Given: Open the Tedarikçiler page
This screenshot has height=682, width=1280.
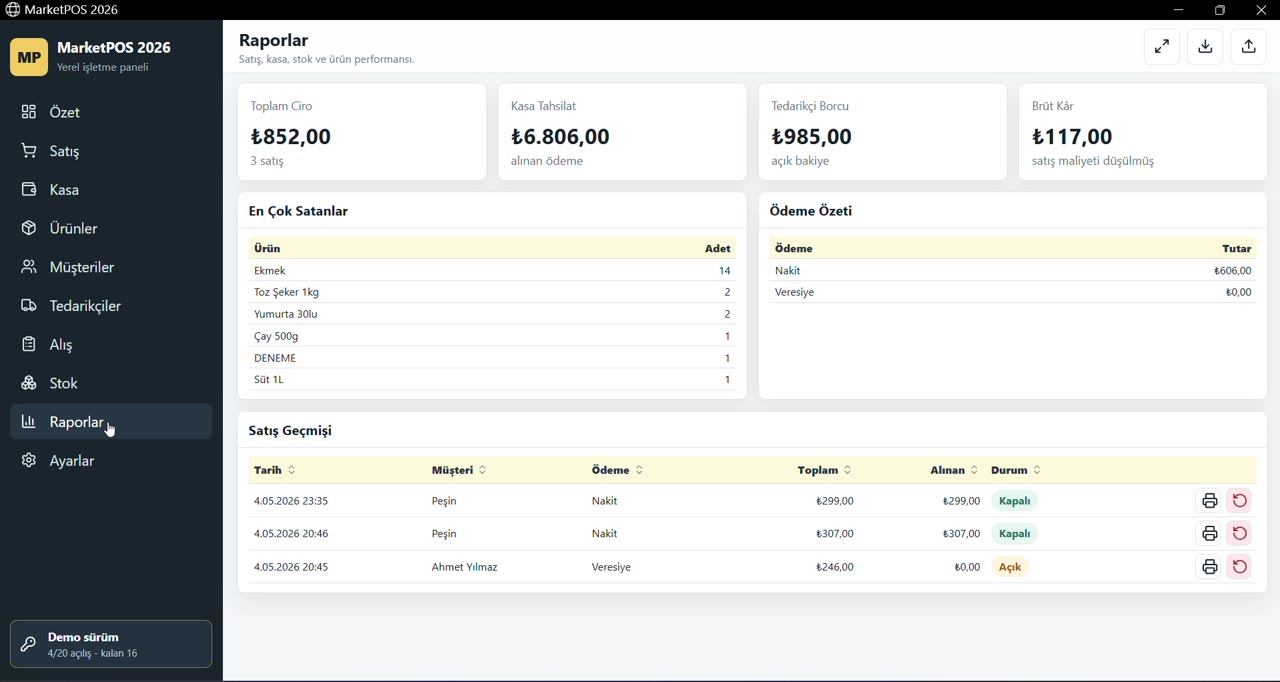Looking at the screenshot, I should point(111,306).
